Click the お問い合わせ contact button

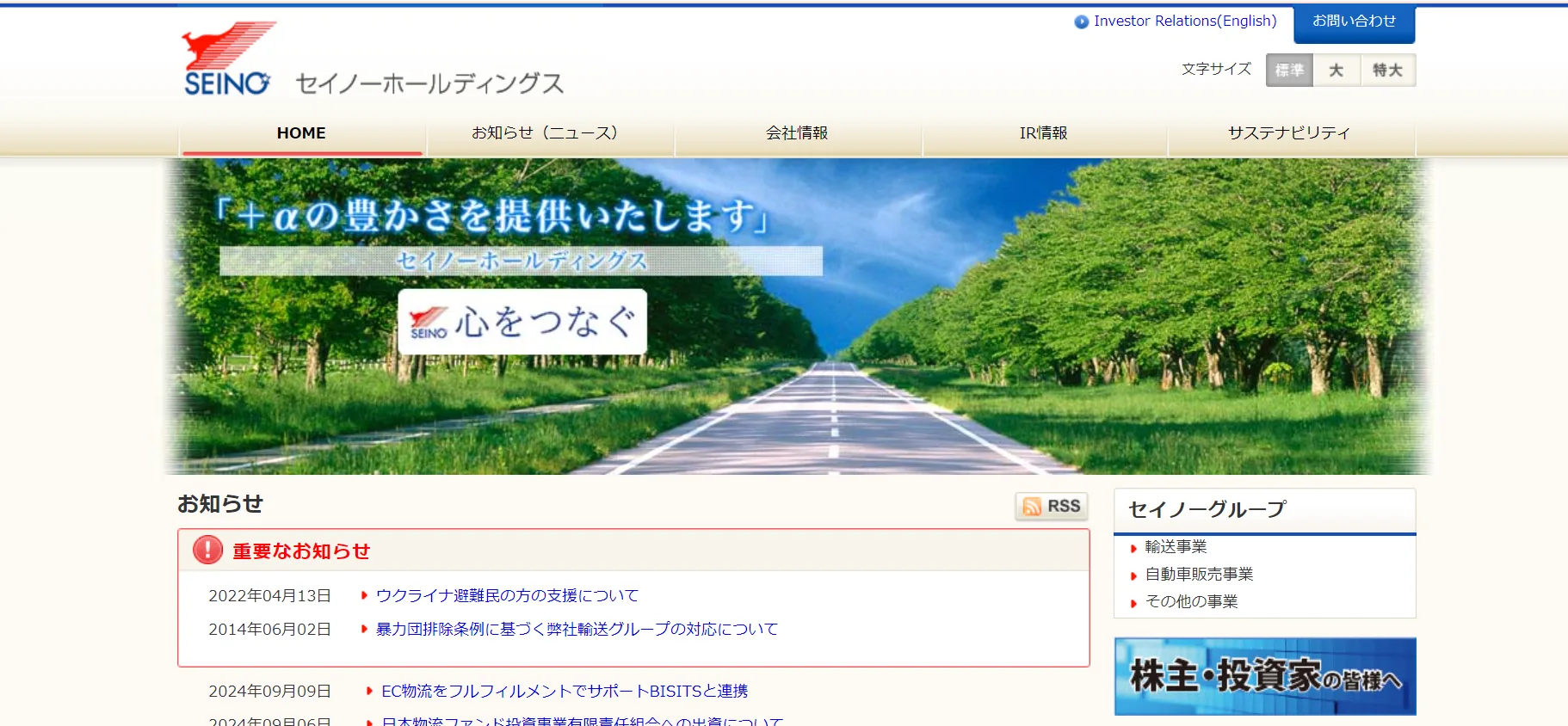pos(1354,23)
